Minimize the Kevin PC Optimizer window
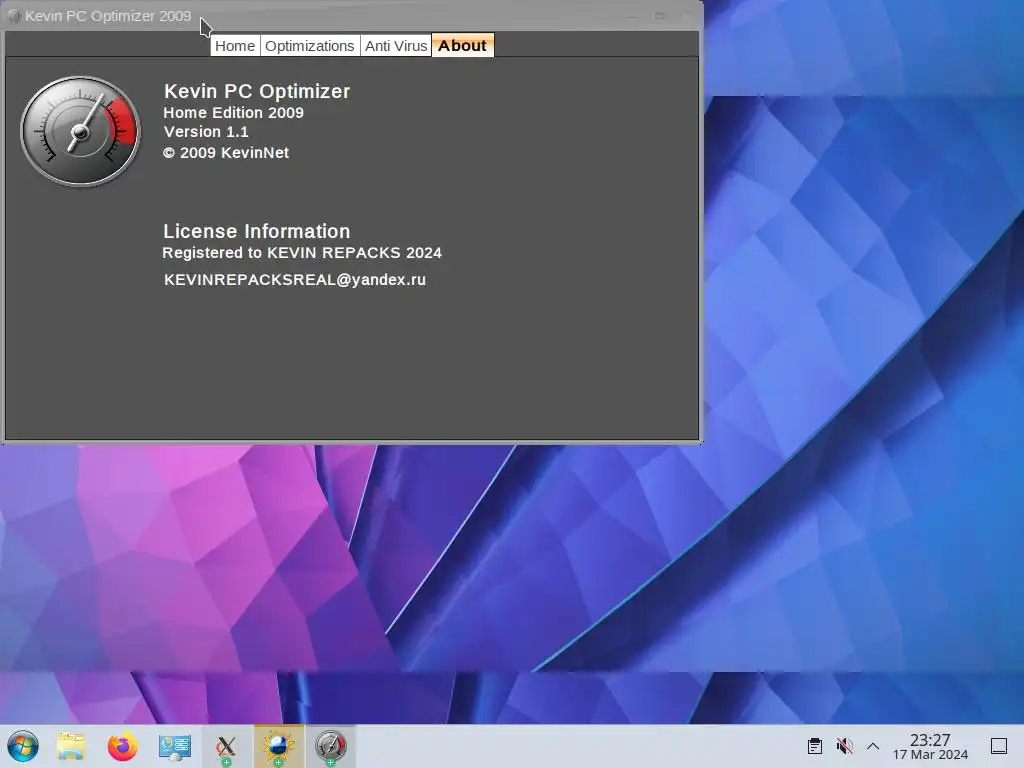1024x768 pixels. 632,16
